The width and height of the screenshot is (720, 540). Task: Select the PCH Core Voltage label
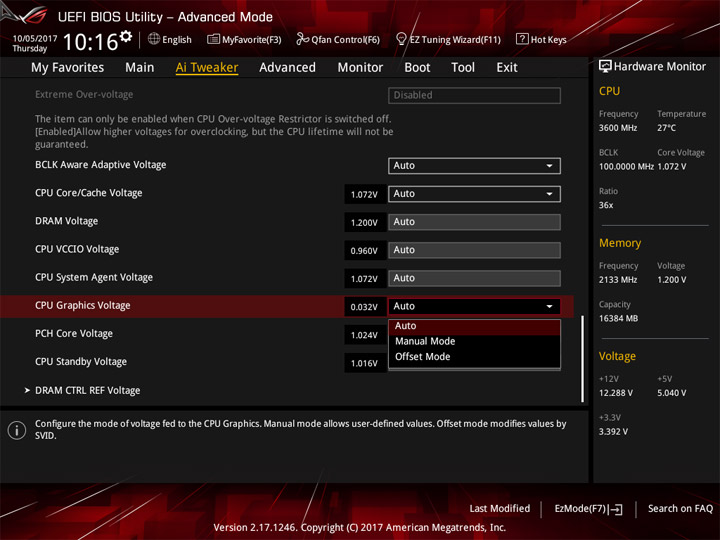pyautogui.click(x=74, y=334)
